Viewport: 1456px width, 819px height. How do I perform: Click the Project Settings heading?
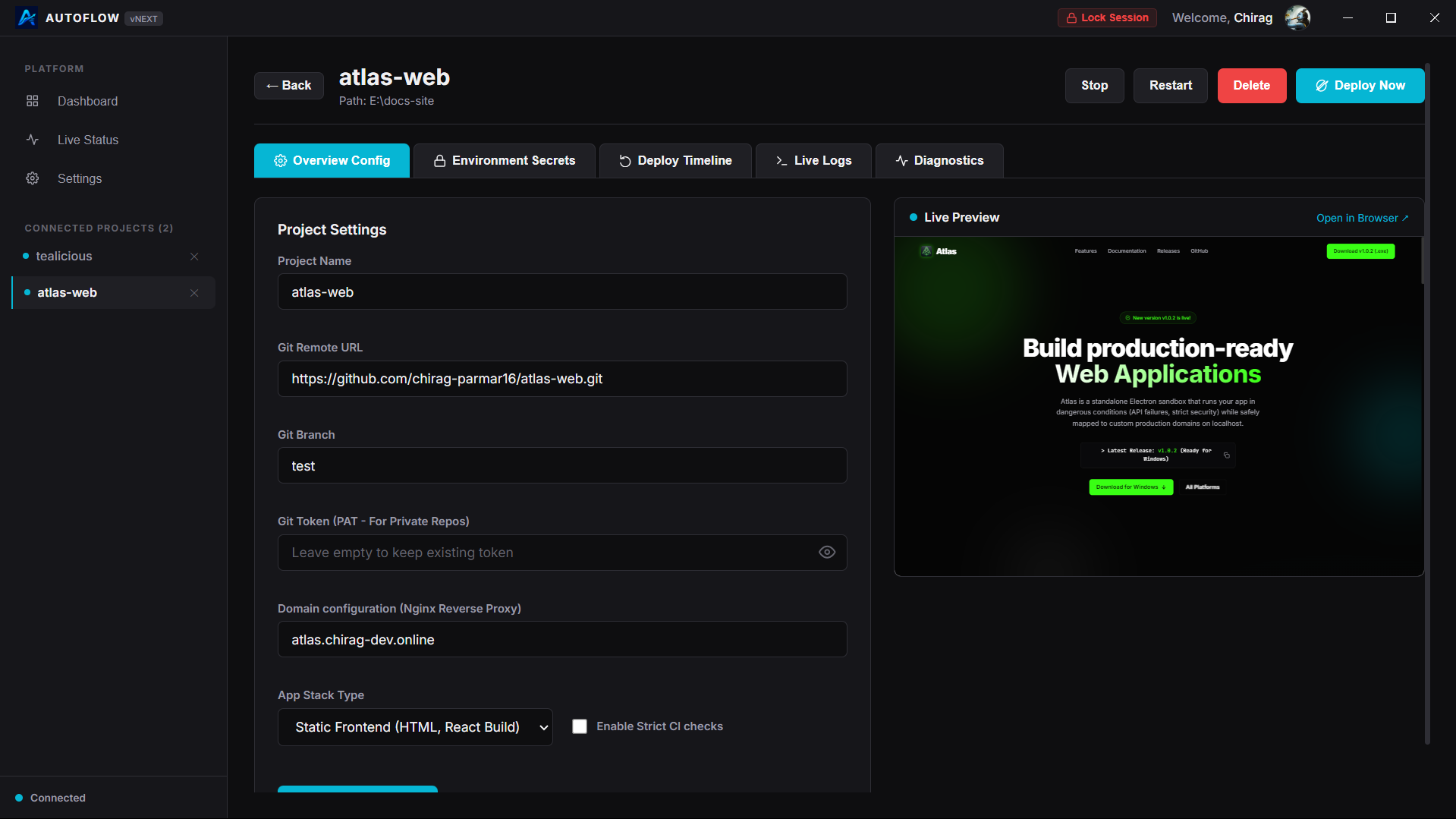(x=332, y=230)
